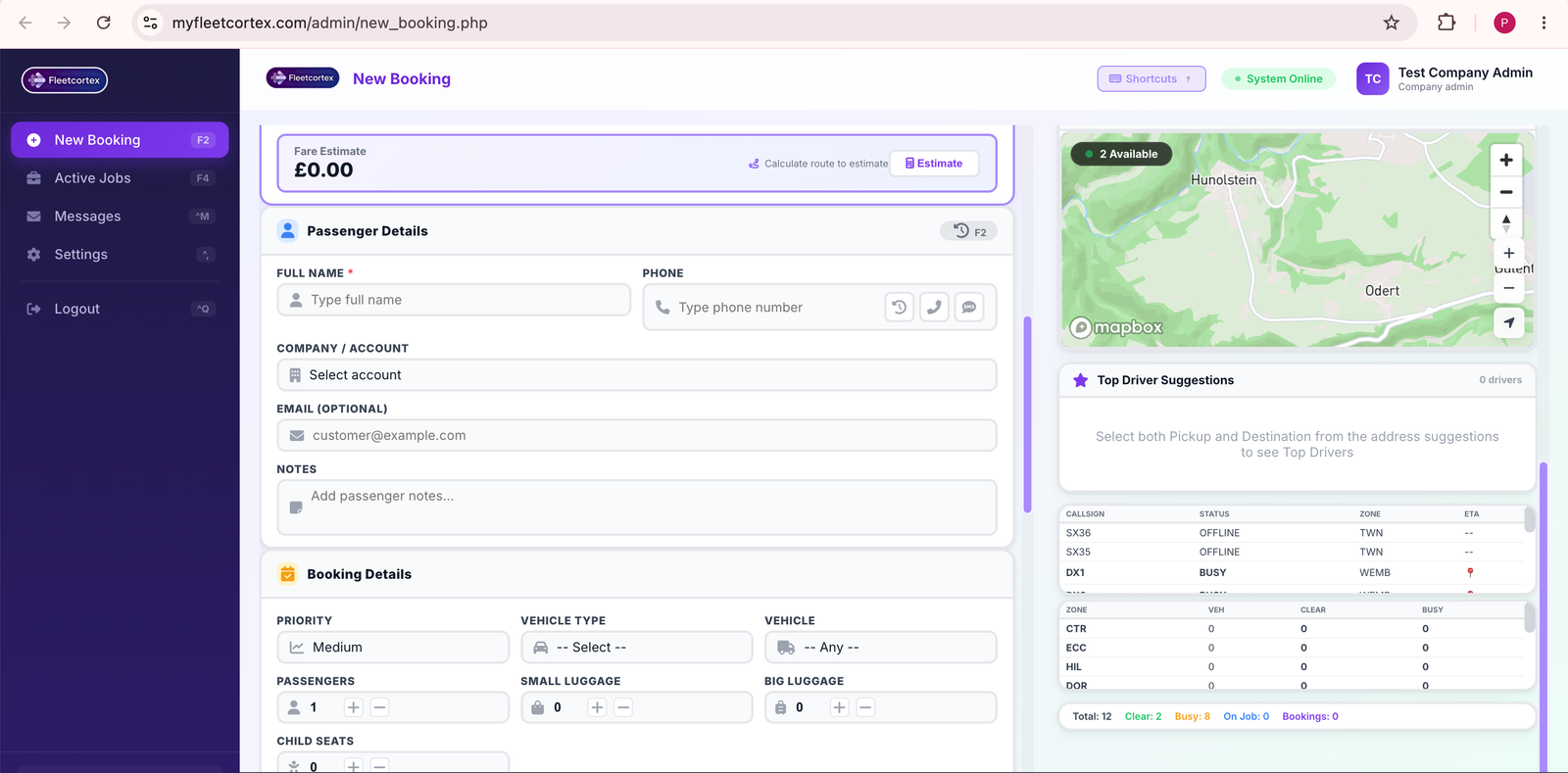Open Settings from the sidebar
Viewport: 1568px width, 773px height.
point(120,255)
